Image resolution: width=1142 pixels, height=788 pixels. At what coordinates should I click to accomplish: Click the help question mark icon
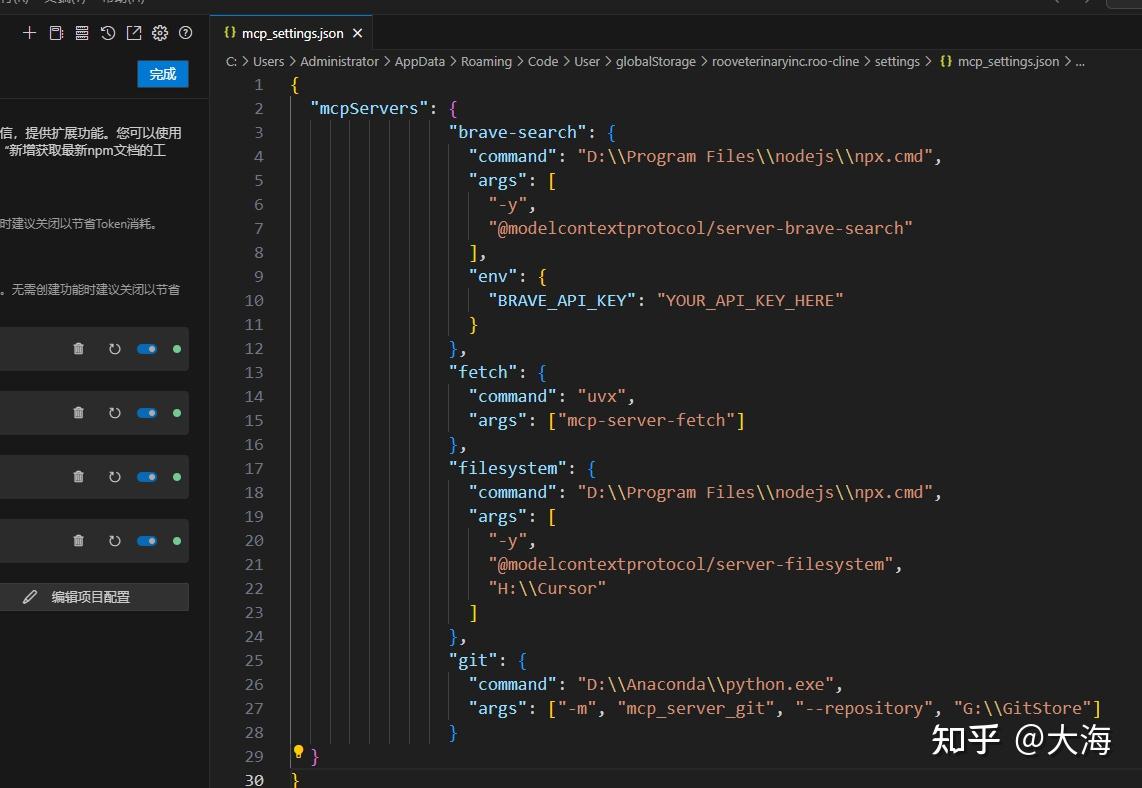(x=185, y=33)
